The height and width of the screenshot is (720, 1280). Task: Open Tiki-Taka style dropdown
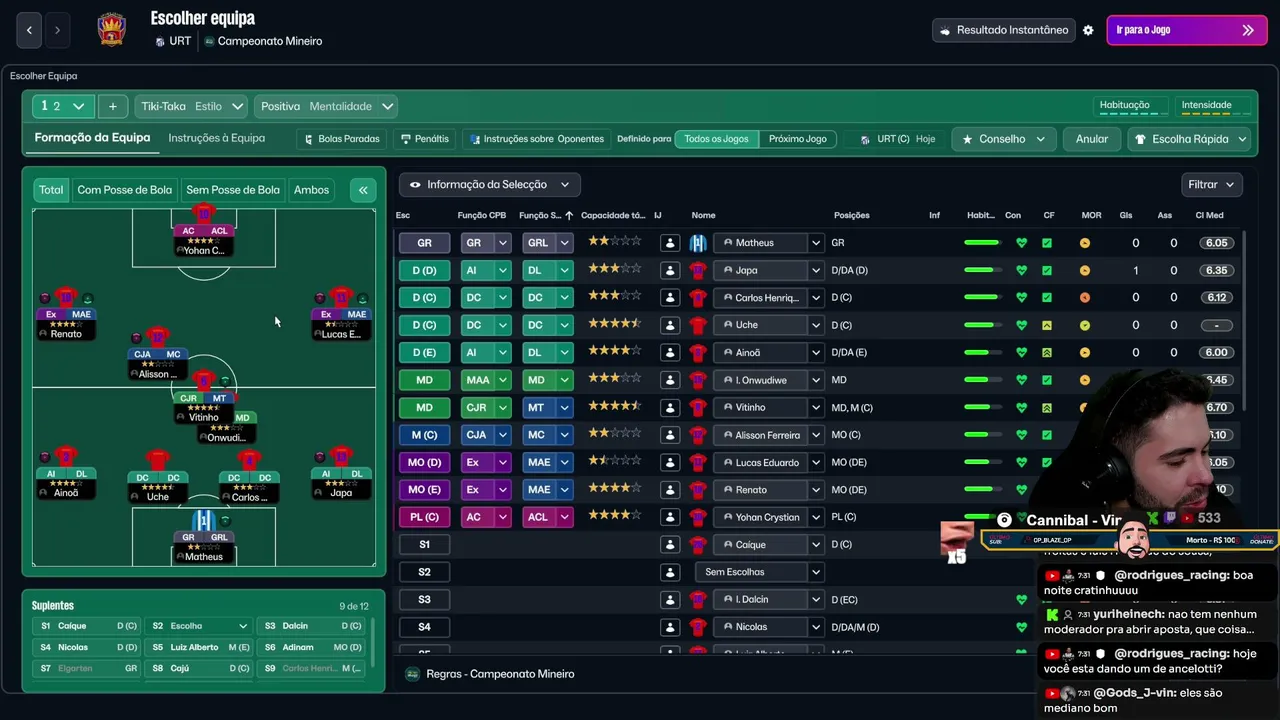point(192,106)
